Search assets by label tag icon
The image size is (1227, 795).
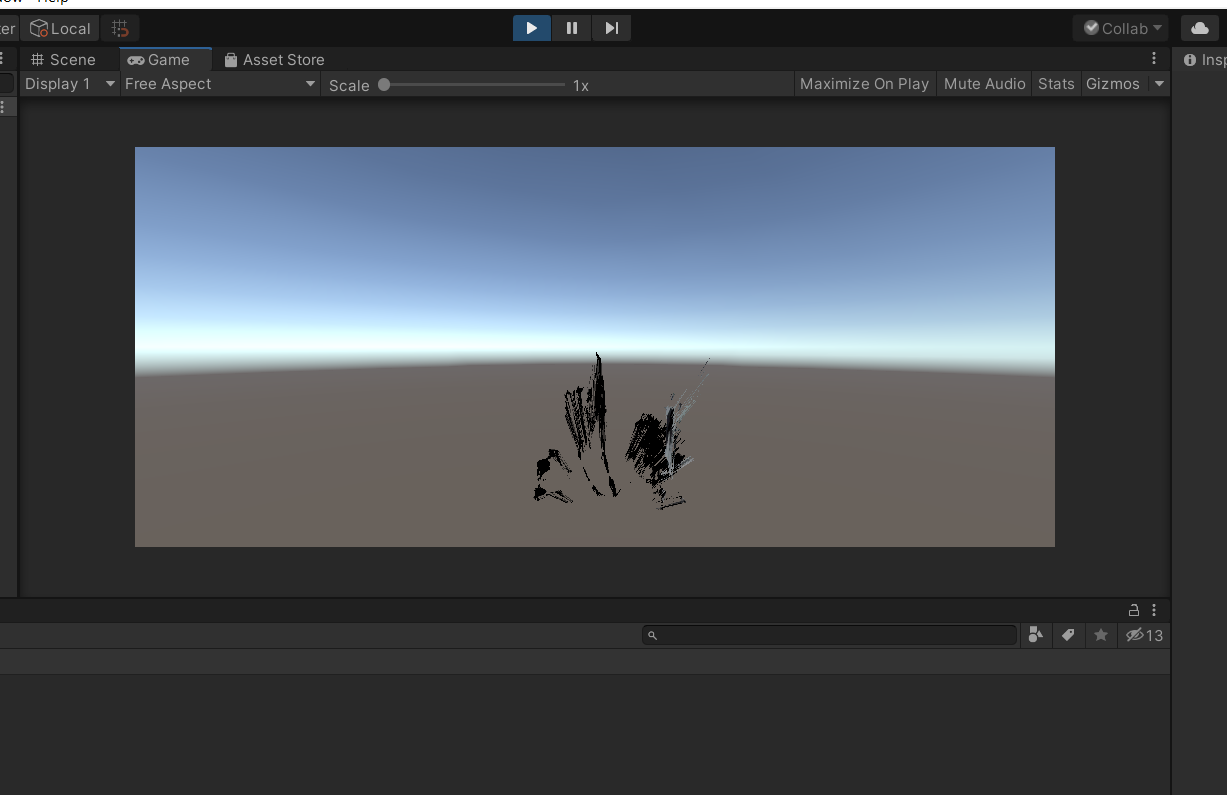1068,635
